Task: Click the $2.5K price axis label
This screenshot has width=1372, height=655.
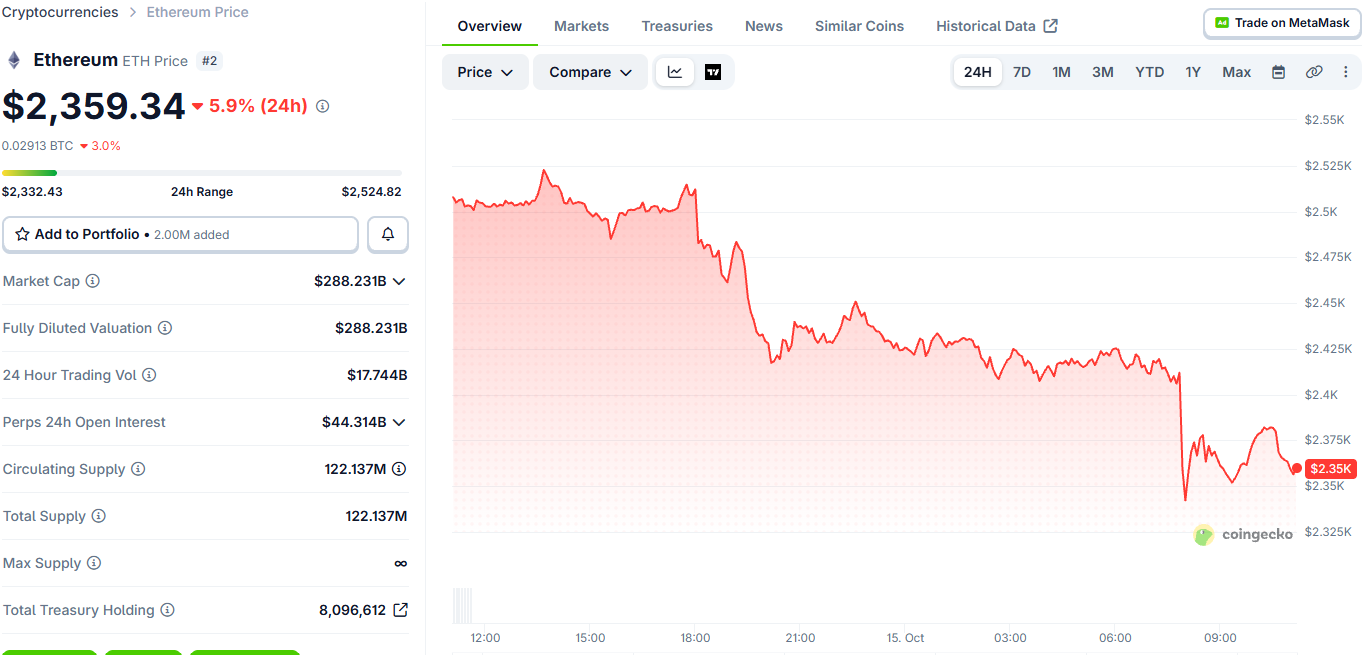Action: (x=1320, y=211)
